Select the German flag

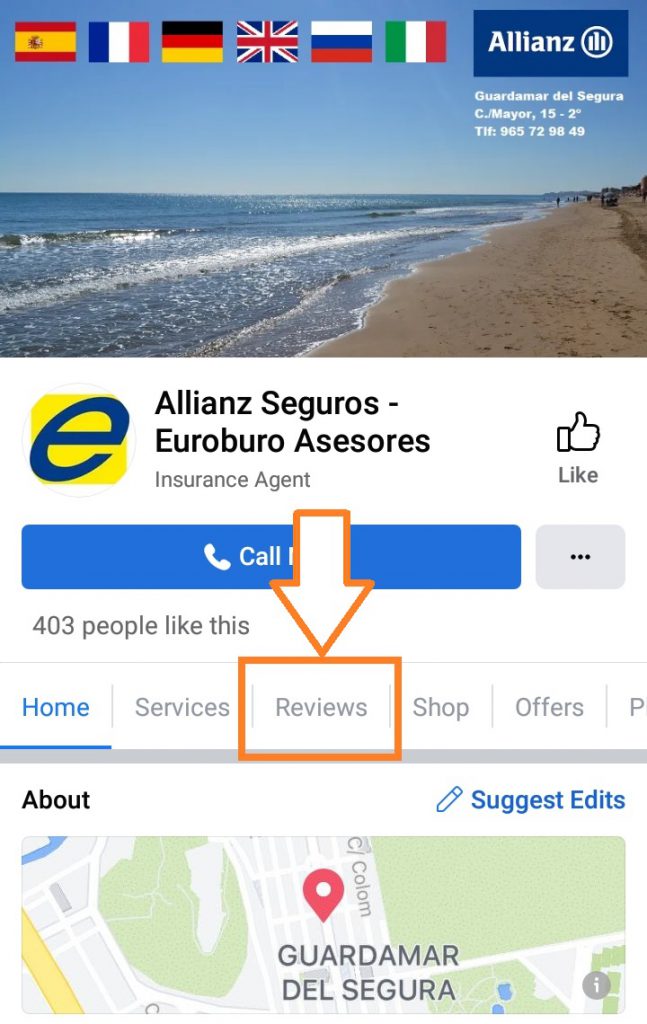coord(193,41)
